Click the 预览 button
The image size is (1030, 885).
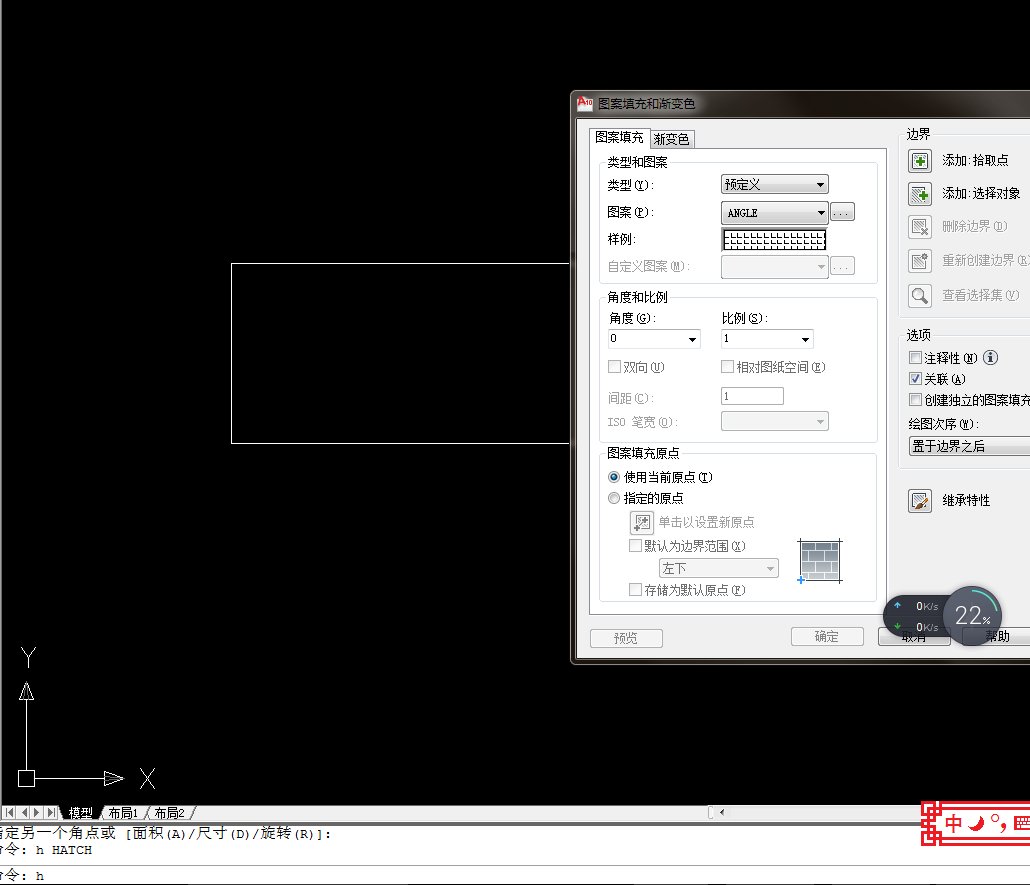tap(626, 637)
